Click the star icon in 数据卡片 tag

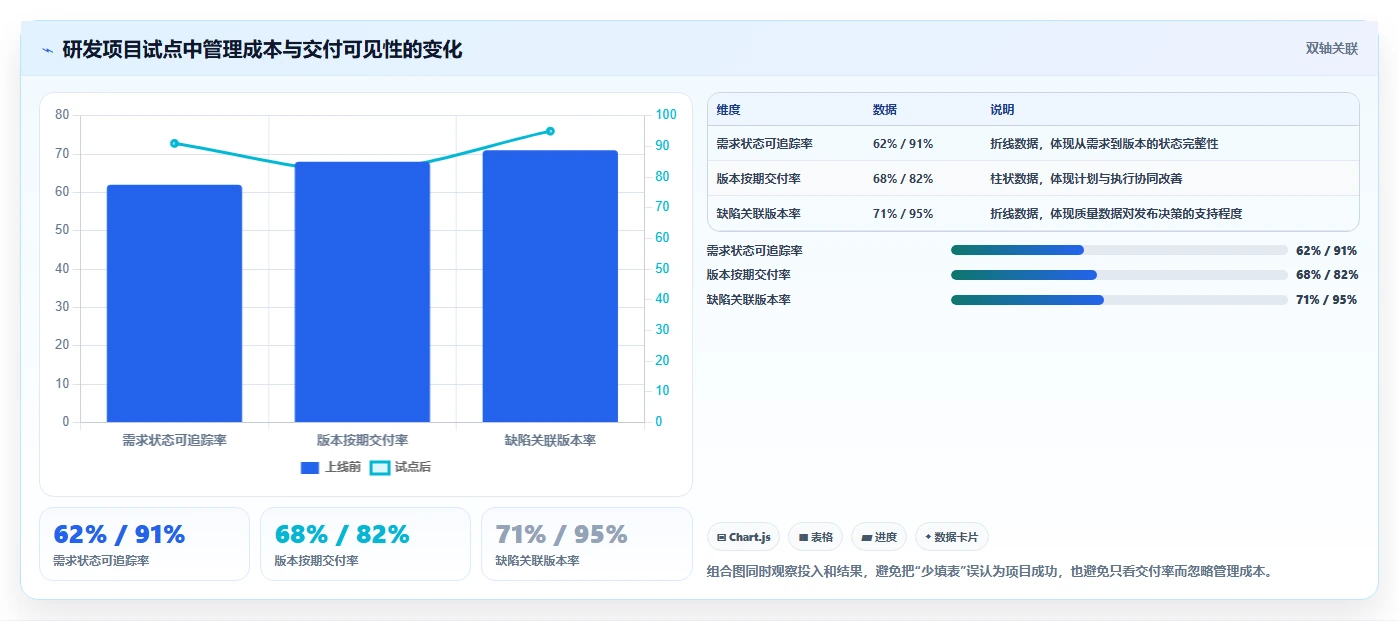928,537
